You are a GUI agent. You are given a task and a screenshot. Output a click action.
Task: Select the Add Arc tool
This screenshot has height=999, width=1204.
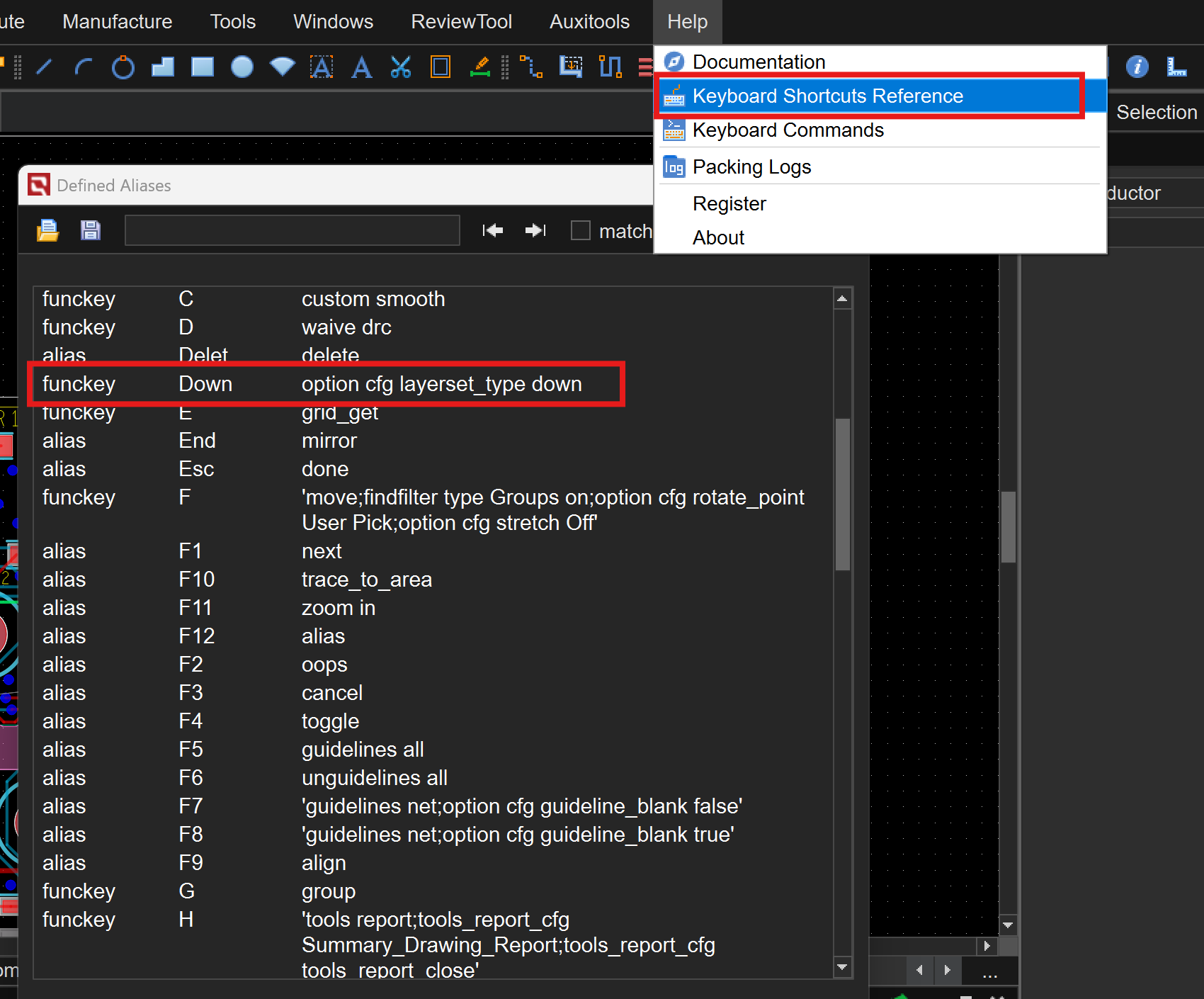tap(83, 67)
